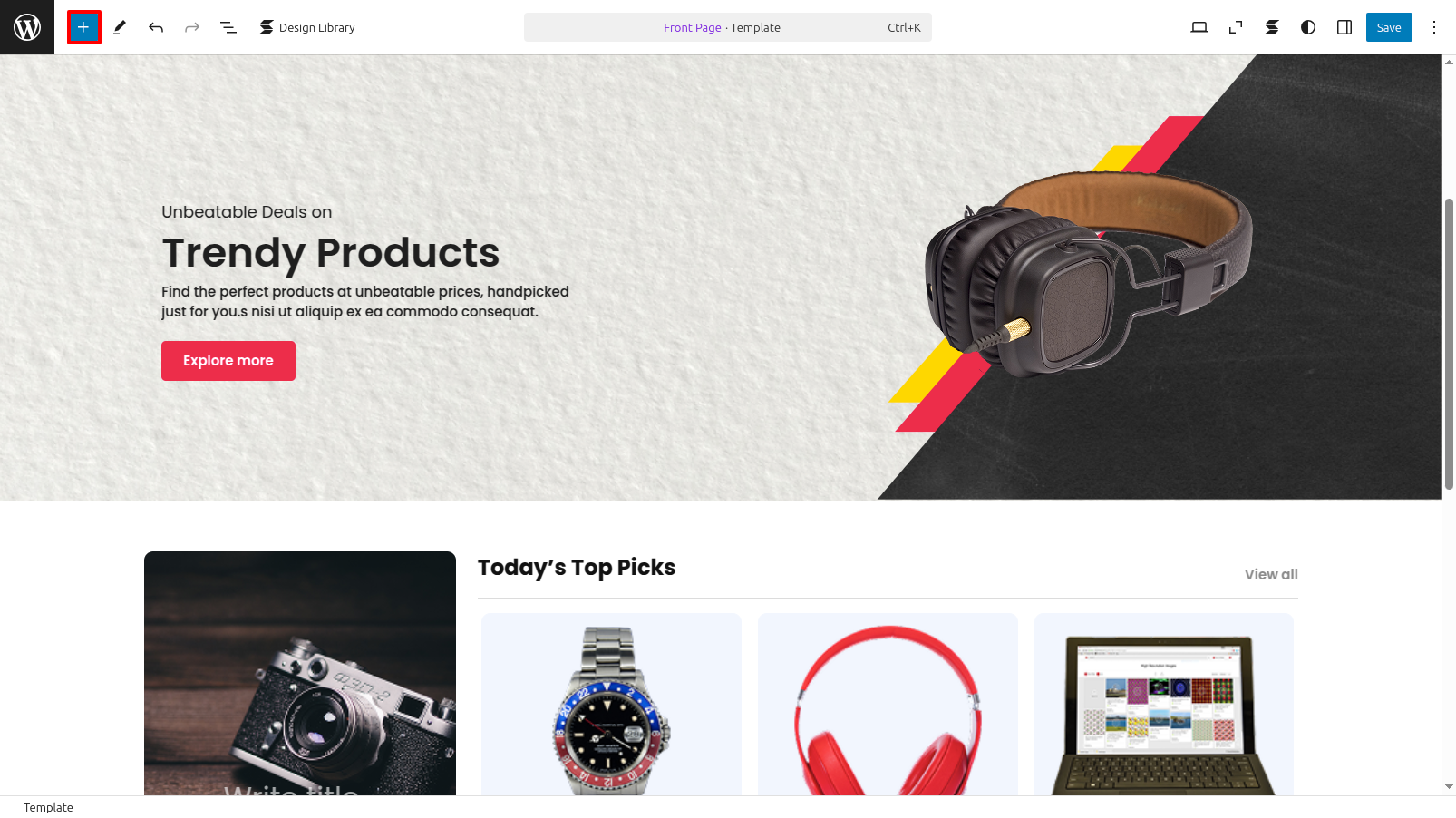Viewport: 1456px width, 818px height.
Task: Open the Design Library
Action: tap(306, 27)
